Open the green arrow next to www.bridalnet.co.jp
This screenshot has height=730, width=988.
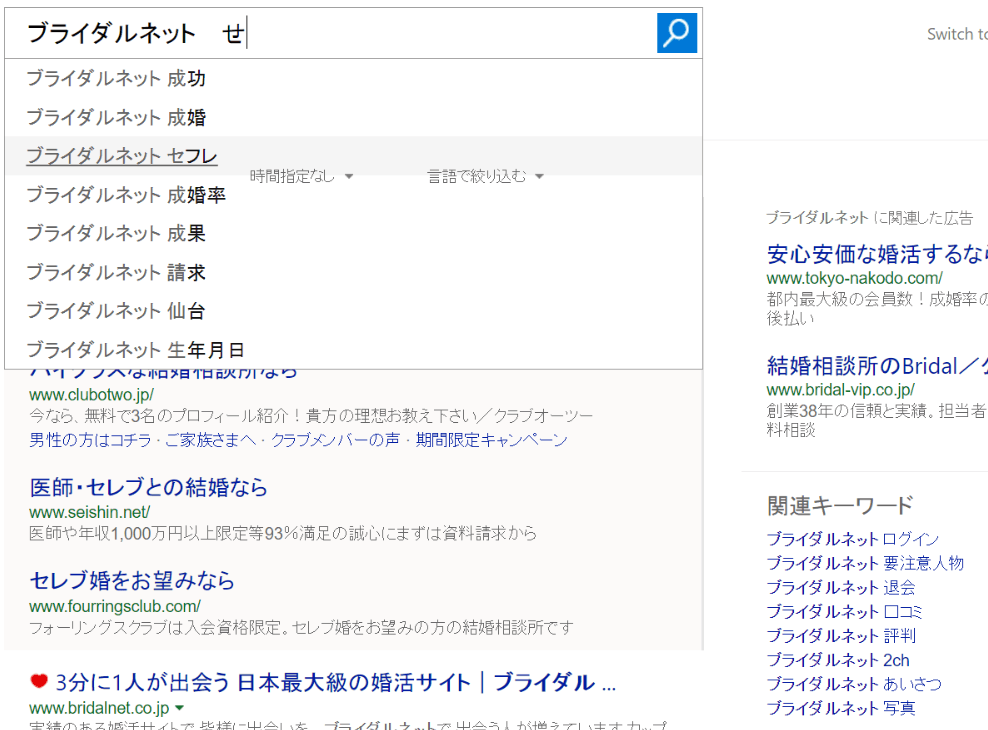click(x=179, y=708)
